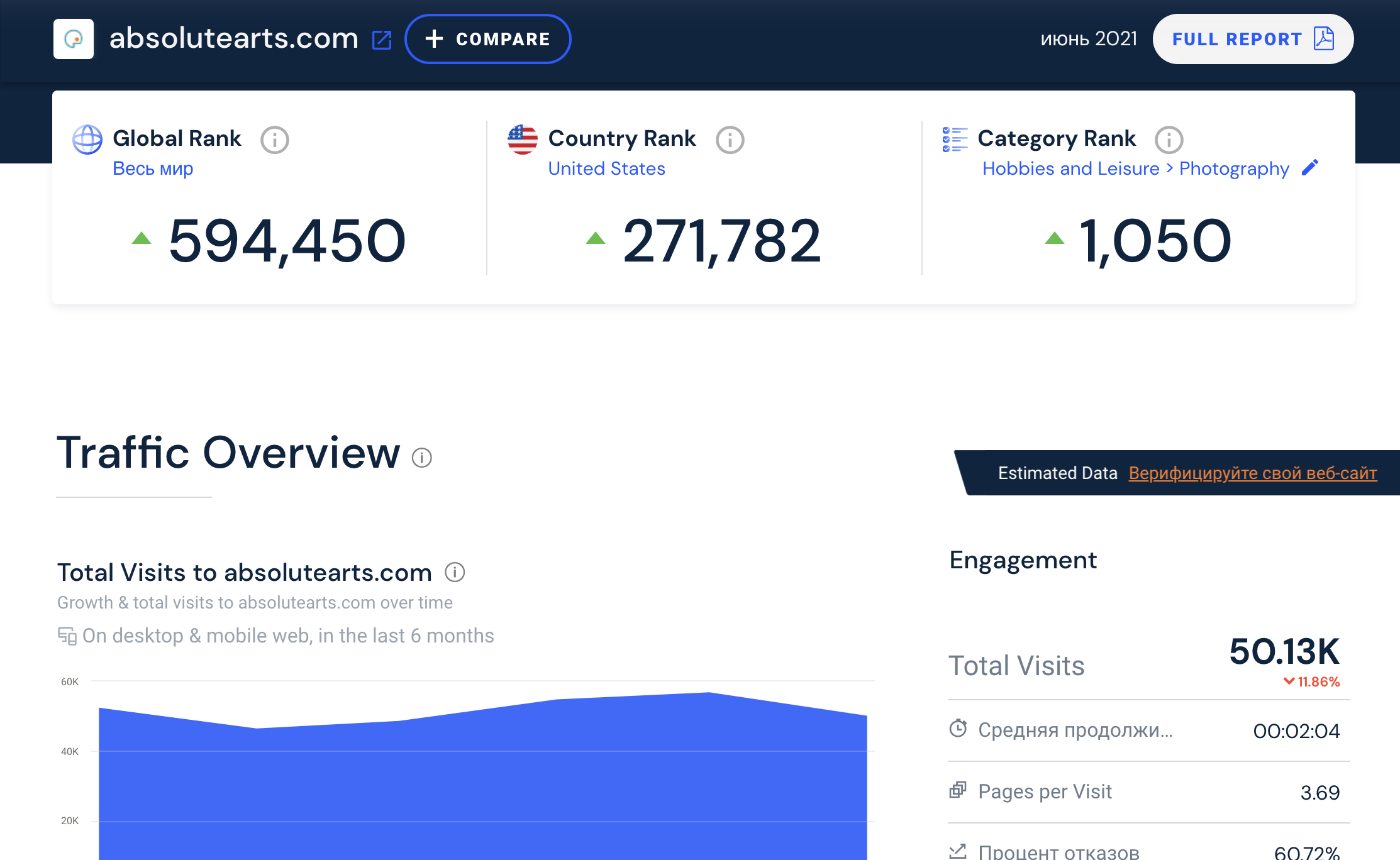The image size is (1400, 860).
Task: Click the Pages per Visit label
Action: click(1045, 791)
